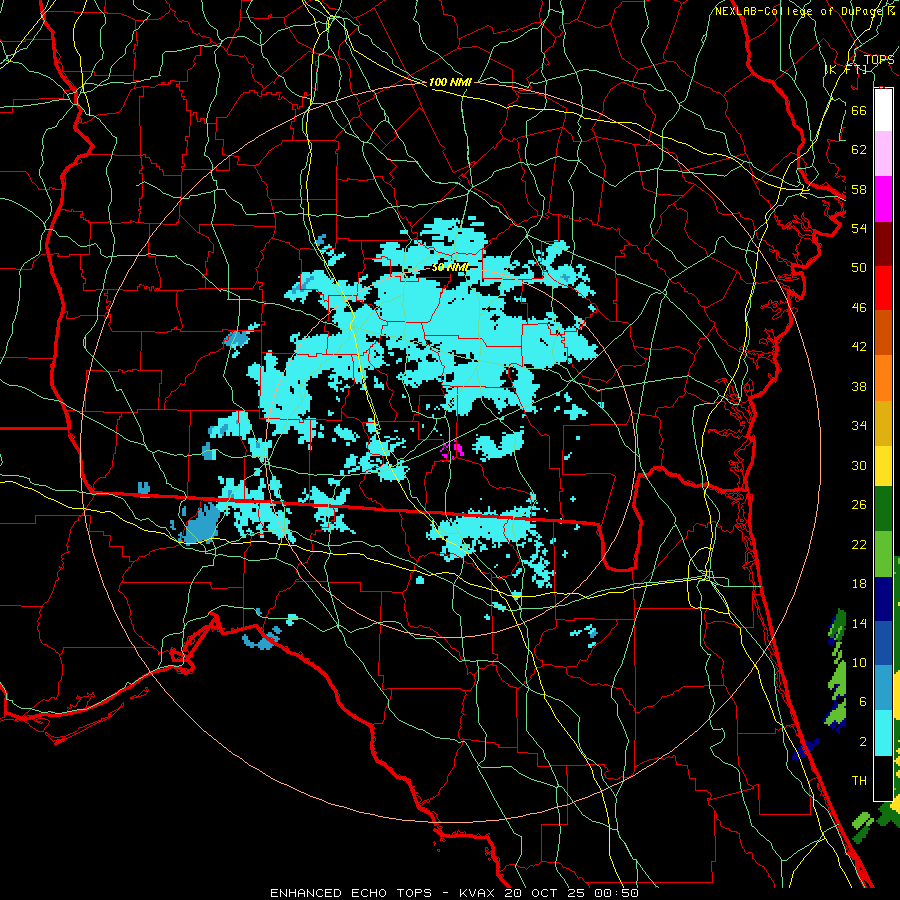900x900 pixels.
Task: Click the "TOPS" legend title
Action: click(879, 60)
